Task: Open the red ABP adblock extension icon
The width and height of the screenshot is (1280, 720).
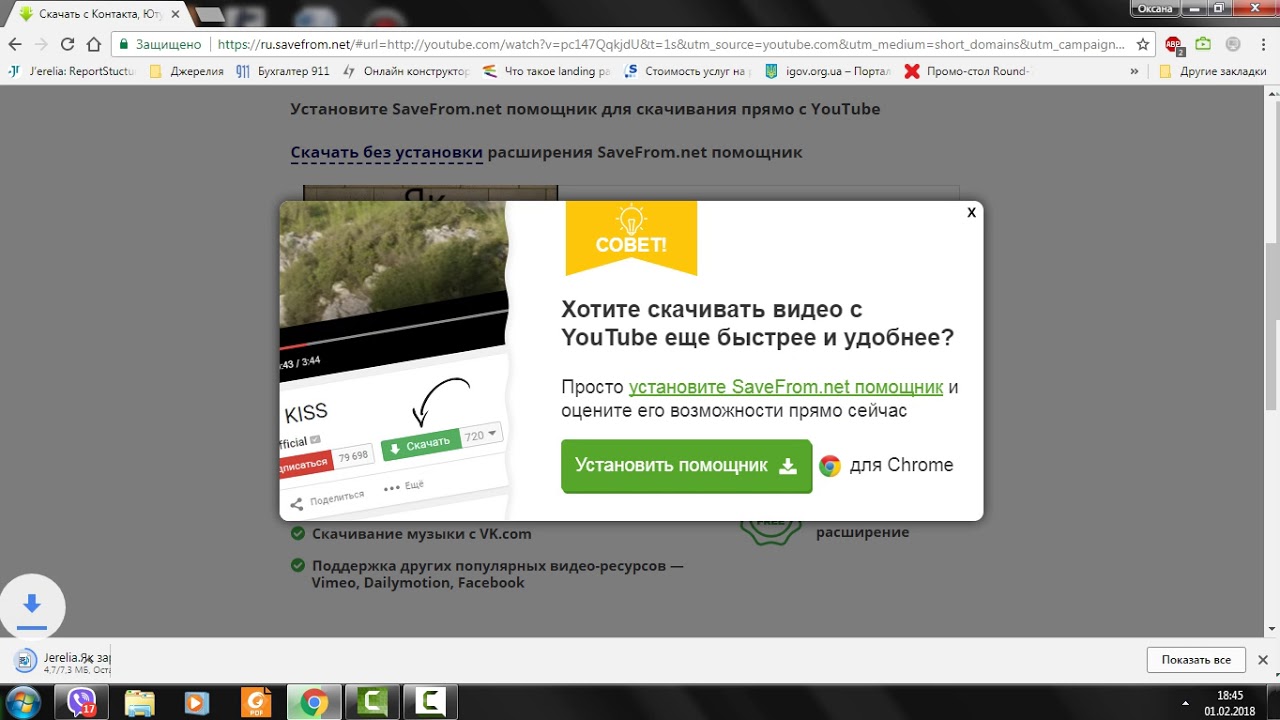Action: click(x=1174, y=44)
